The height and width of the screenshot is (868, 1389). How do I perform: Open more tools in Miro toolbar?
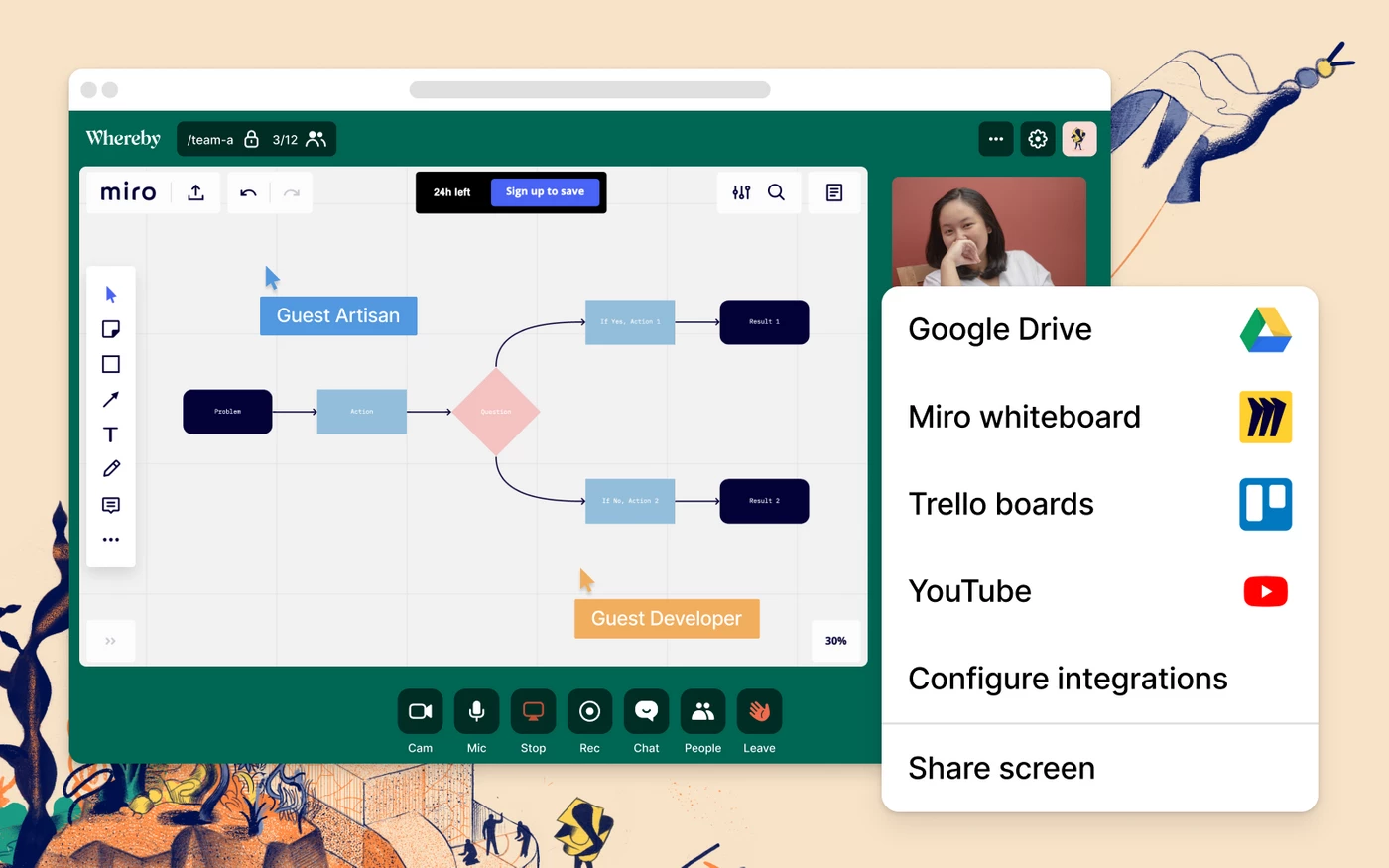click(111, 540)
